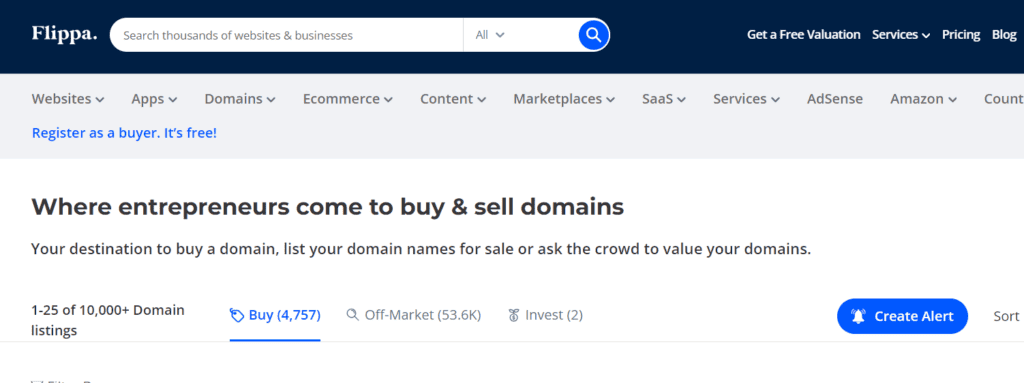Screen dimensions: 1024x383
Task: Expand the Websites category menu
Action: 68,99
